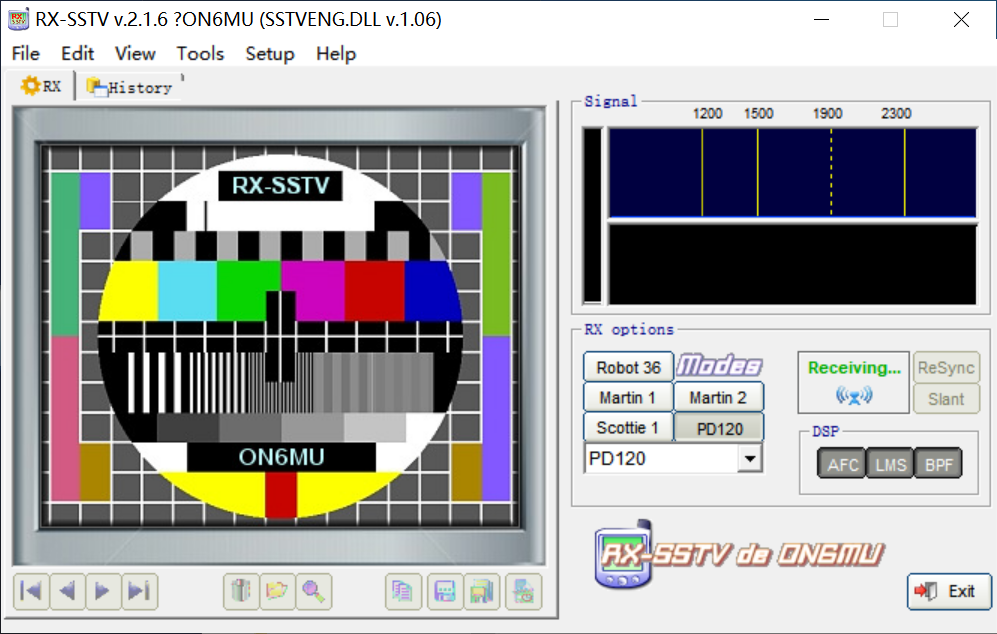Toggle the BPF DSP filter
This screenshot has height=634, width=997.
(x=939, y=464)
